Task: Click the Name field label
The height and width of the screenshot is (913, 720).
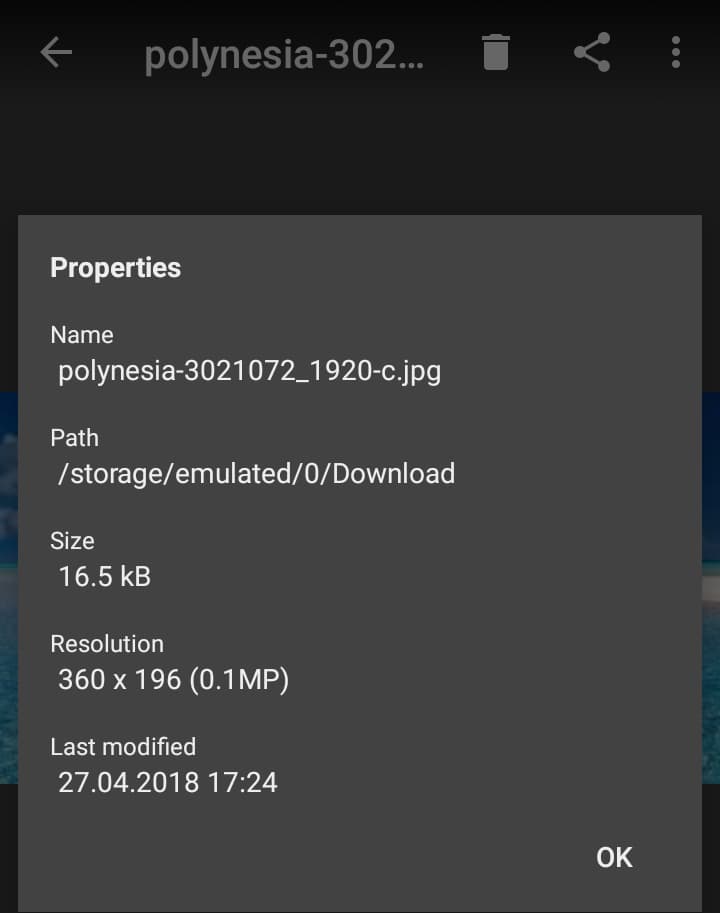Action: 82,335
